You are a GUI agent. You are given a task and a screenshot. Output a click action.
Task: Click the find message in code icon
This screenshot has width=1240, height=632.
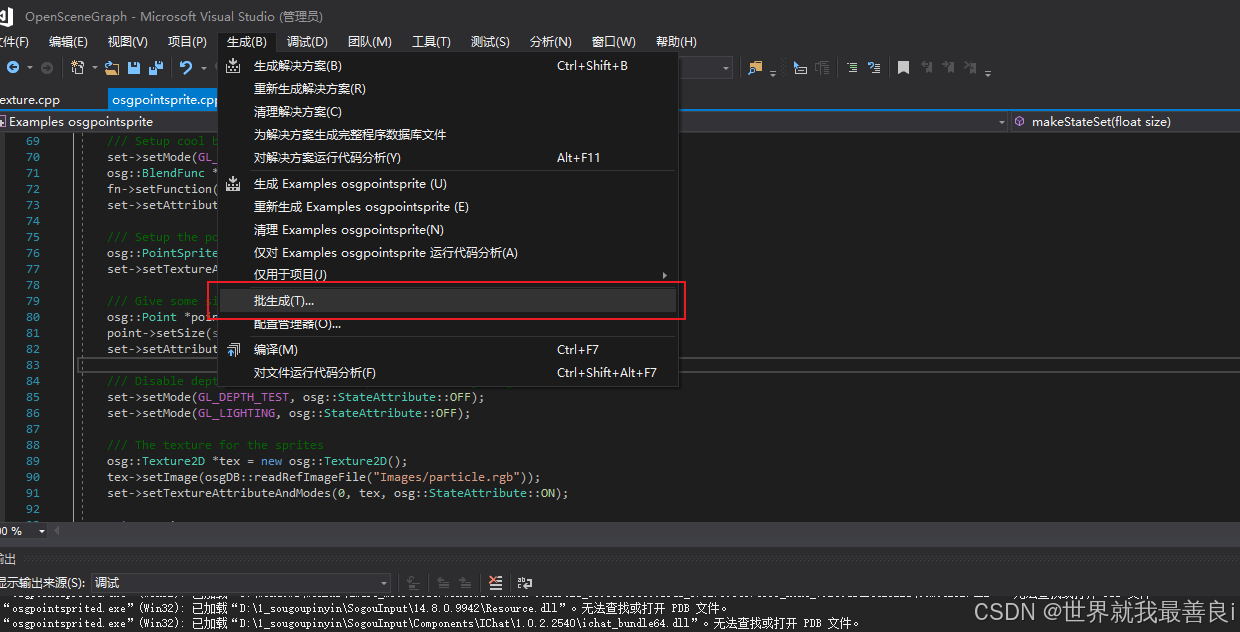(413, 583)
